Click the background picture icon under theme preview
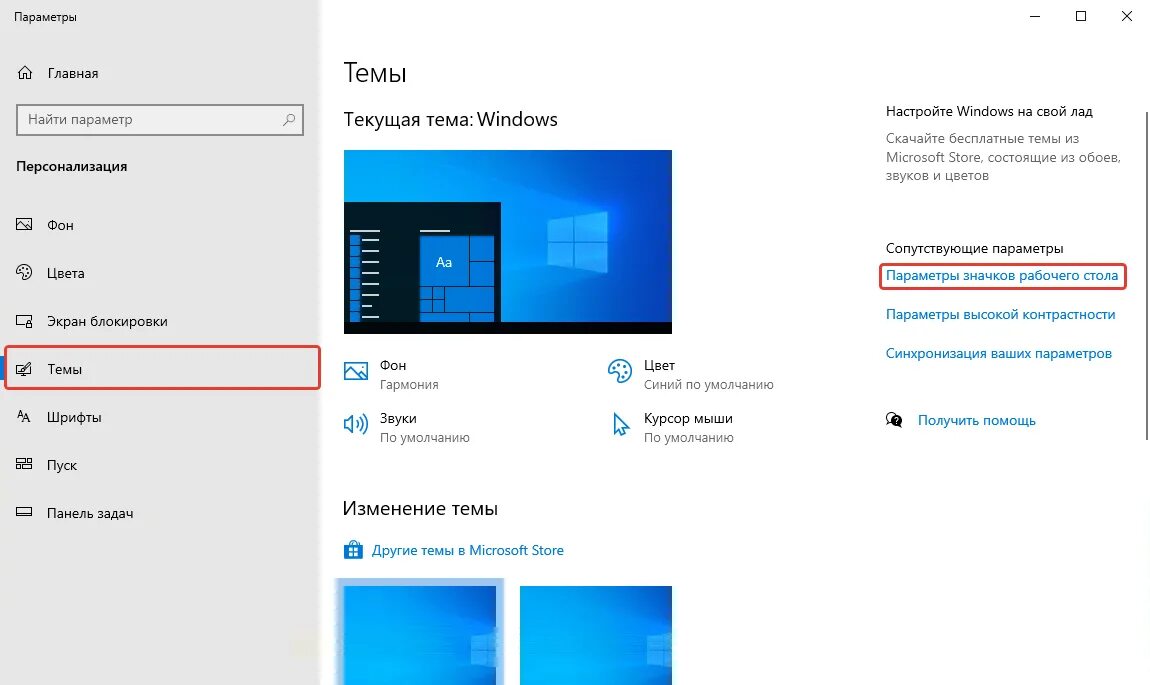 (x=356, y=370)
